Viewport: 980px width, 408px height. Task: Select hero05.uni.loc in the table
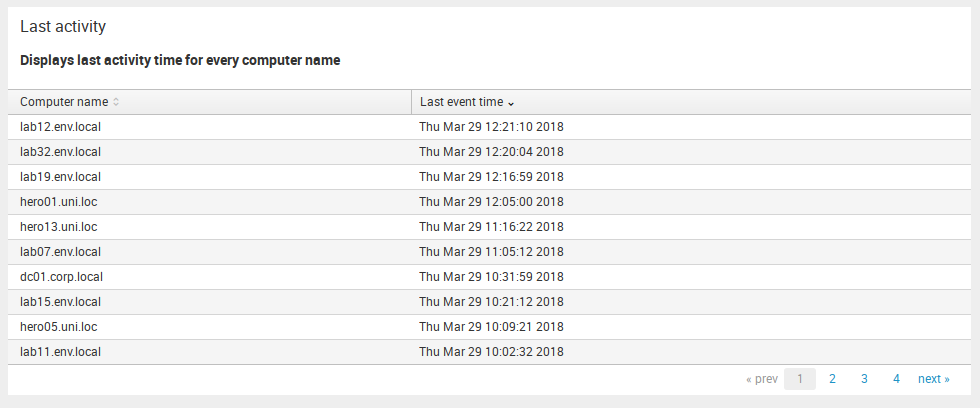coord(59,327)
